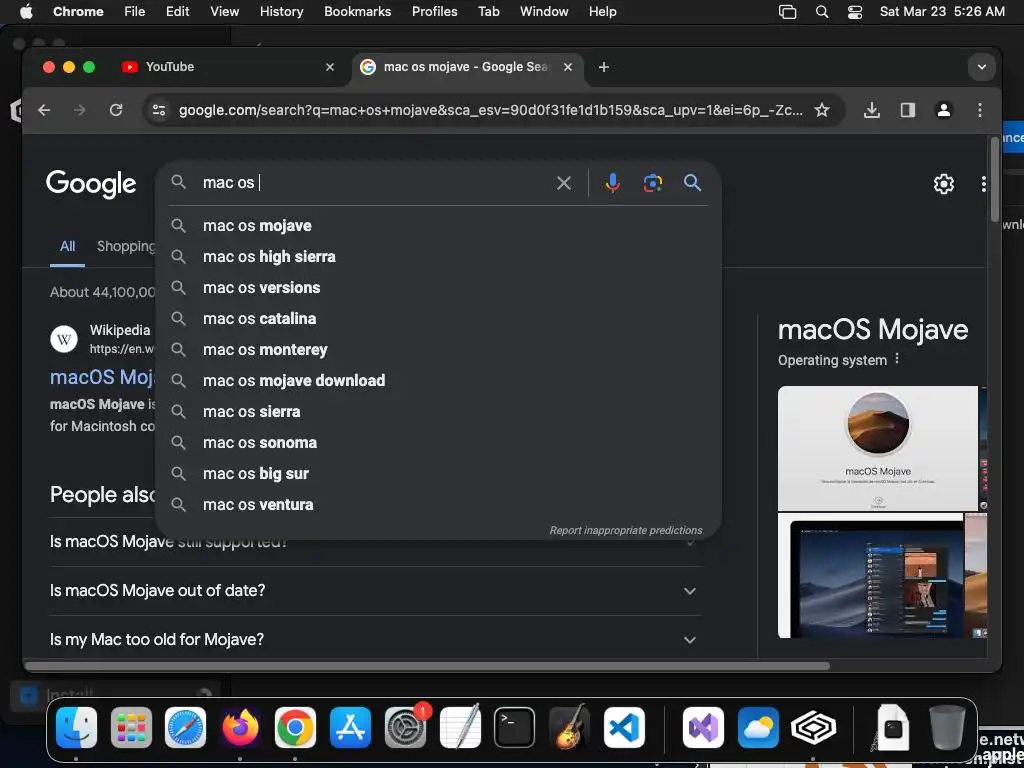The image size is (1024, 768).
Task: Open Spotlight search in menu bar
Action: (x=822, y=12)
